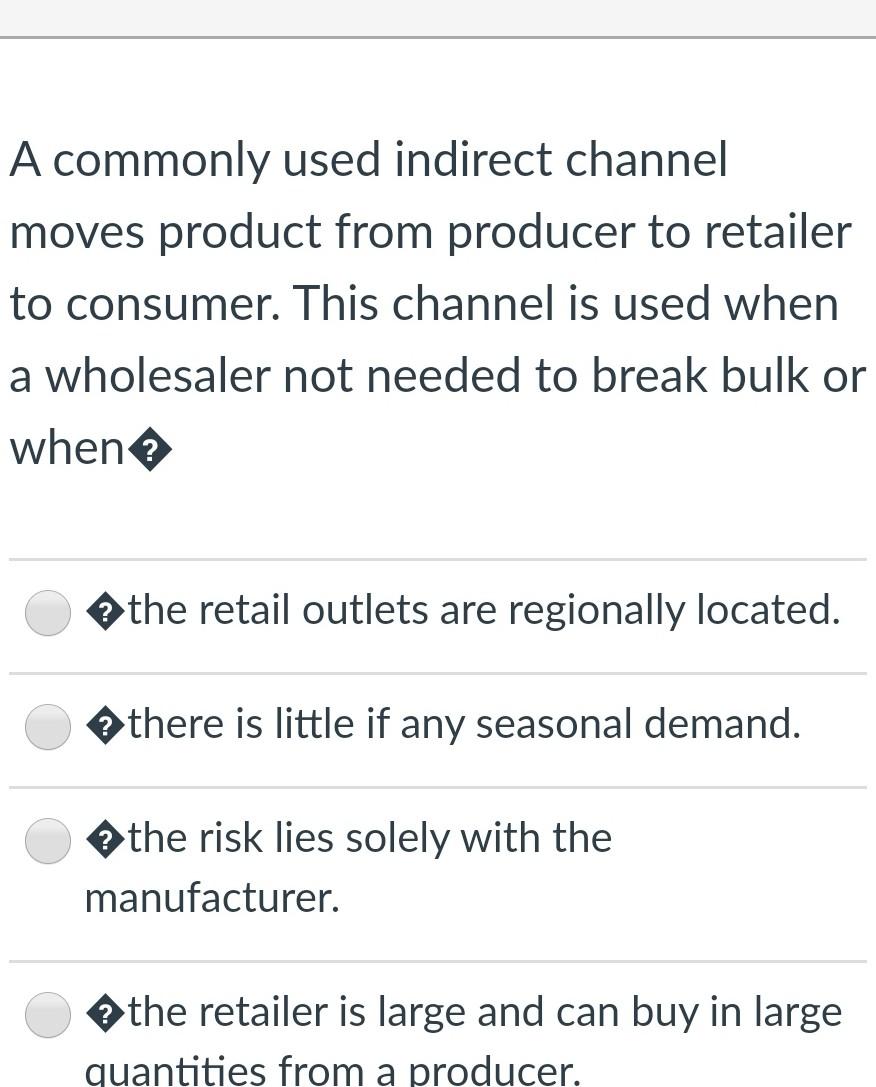Image resolution: width=876 pixels, height=1087 pixels.
Task: Click the � symbol before 'the risk lies'
Action: pyautogui.click(x=104, y=840)
